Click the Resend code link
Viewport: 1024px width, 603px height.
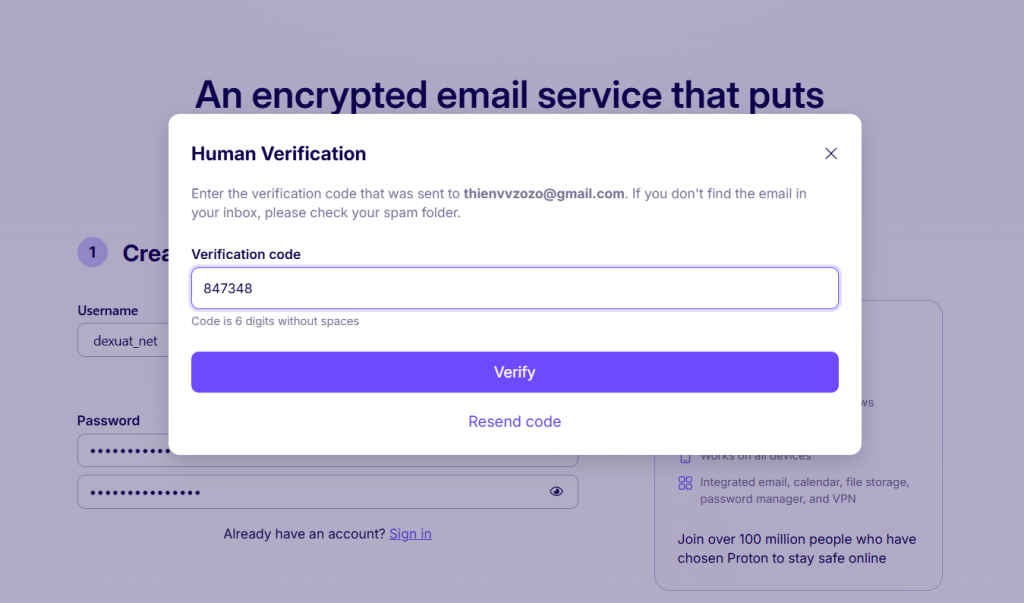pyautogui.click(x=514, y=422)
